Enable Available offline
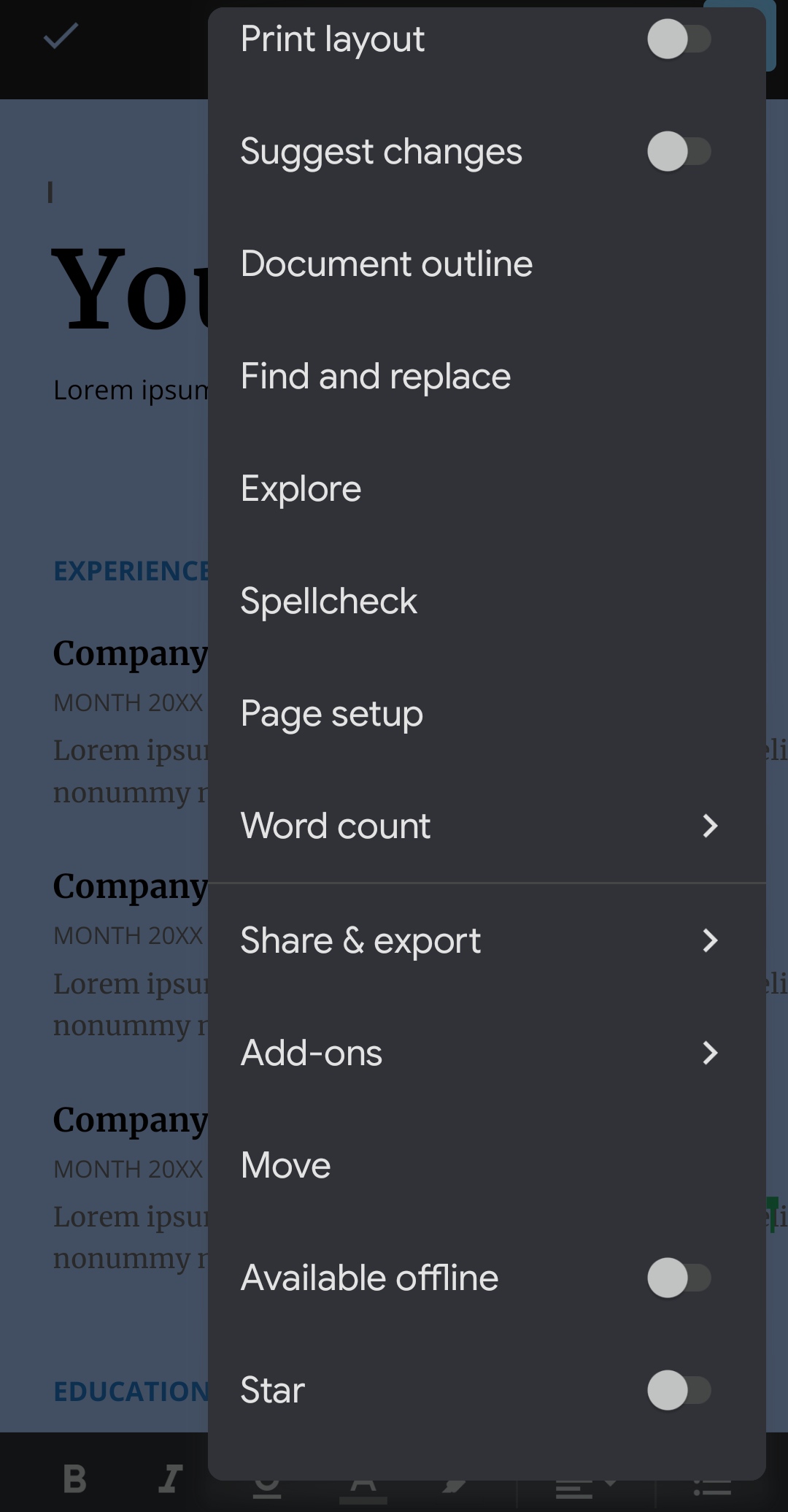The width and height of the screenshot is (788, 1512). pyautogui.click(x=679, y=1278)
